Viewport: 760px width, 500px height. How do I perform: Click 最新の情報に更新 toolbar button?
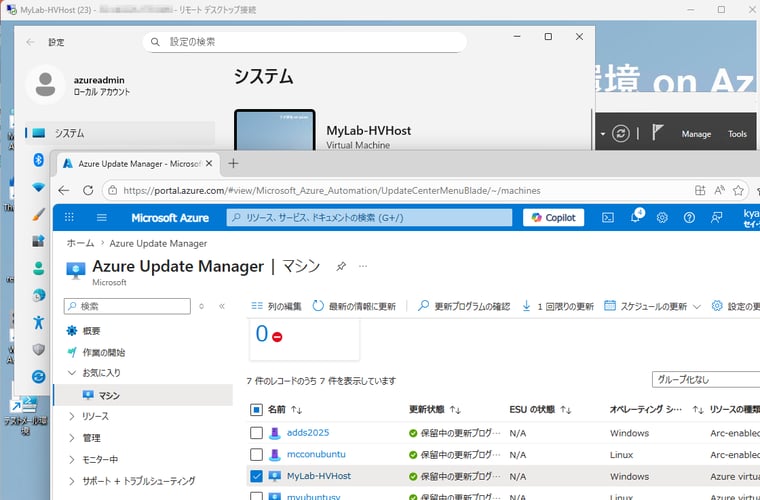(354, 306)
